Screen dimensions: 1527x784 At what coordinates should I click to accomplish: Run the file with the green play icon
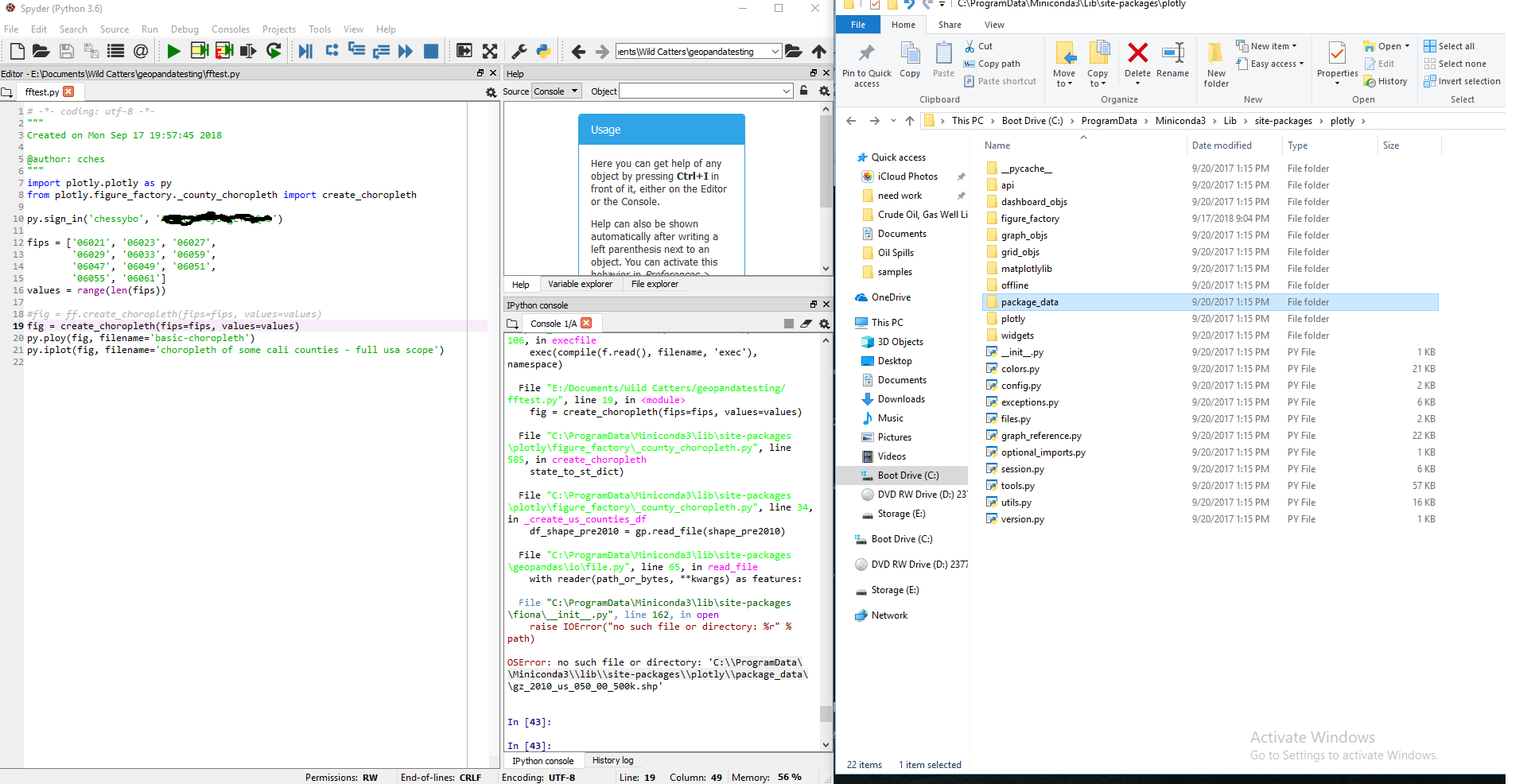[x=173, y=52]
